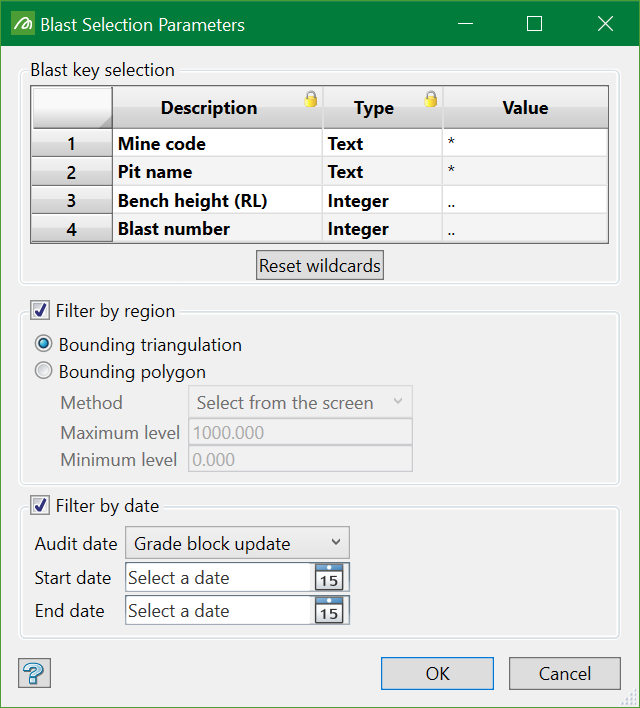Click the help question mark icon
The height and width of the screenshot is (708, 640).
[x=34, y=673]
